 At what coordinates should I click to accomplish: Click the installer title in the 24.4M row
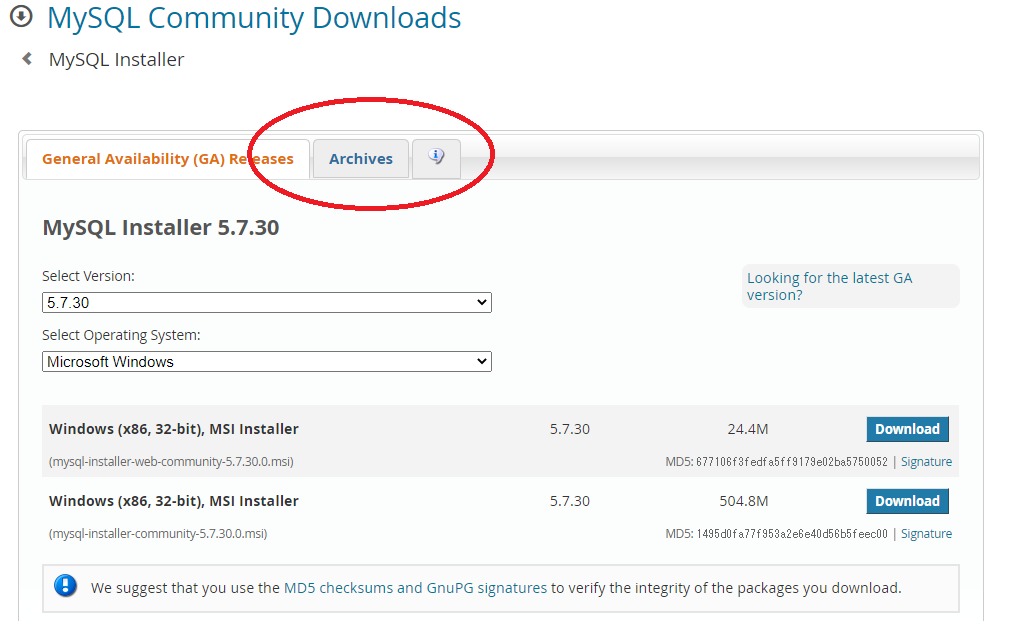(x=174, y=429)
